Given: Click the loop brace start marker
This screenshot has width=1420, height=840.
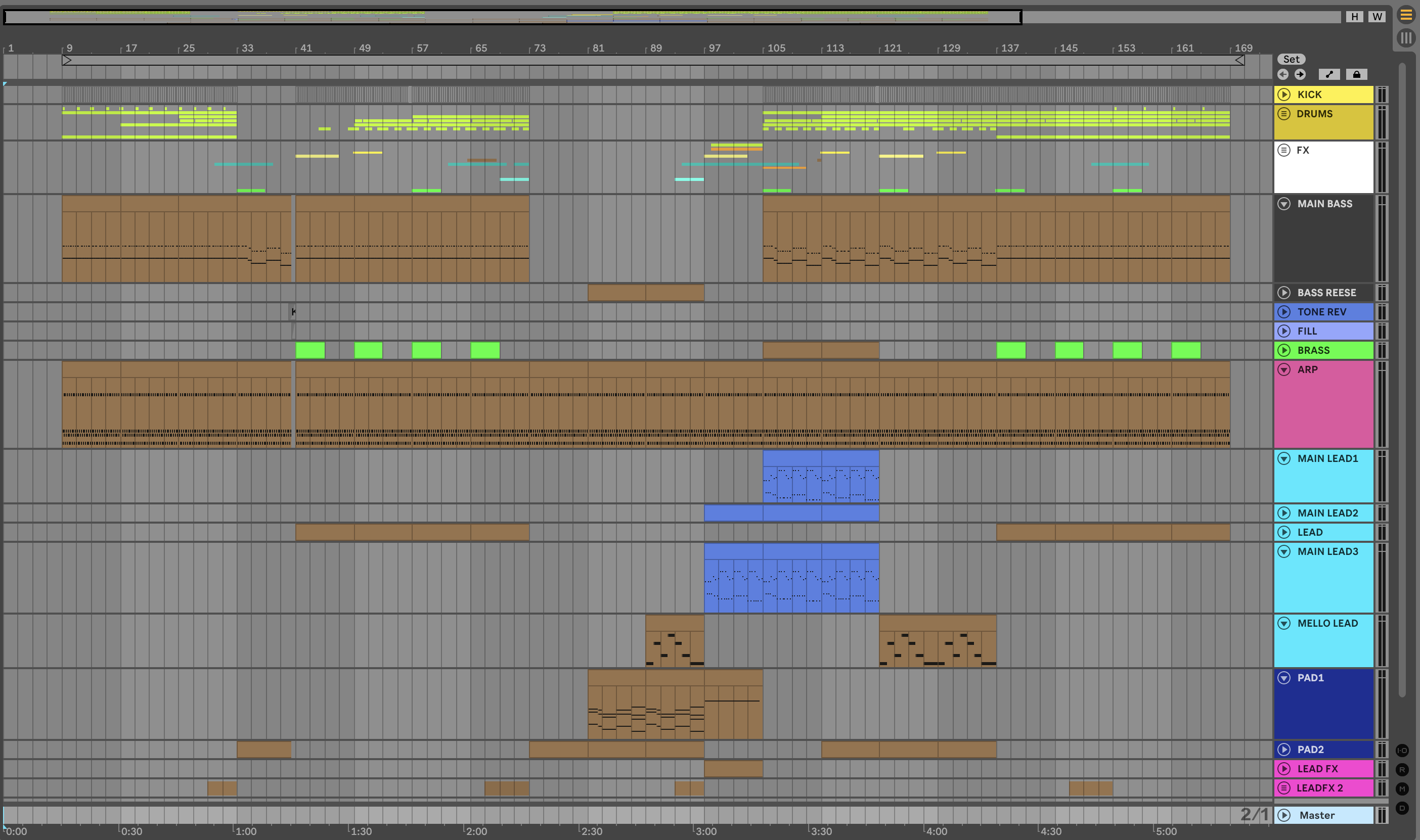Looking at the screenshot, I should (67, 60).
